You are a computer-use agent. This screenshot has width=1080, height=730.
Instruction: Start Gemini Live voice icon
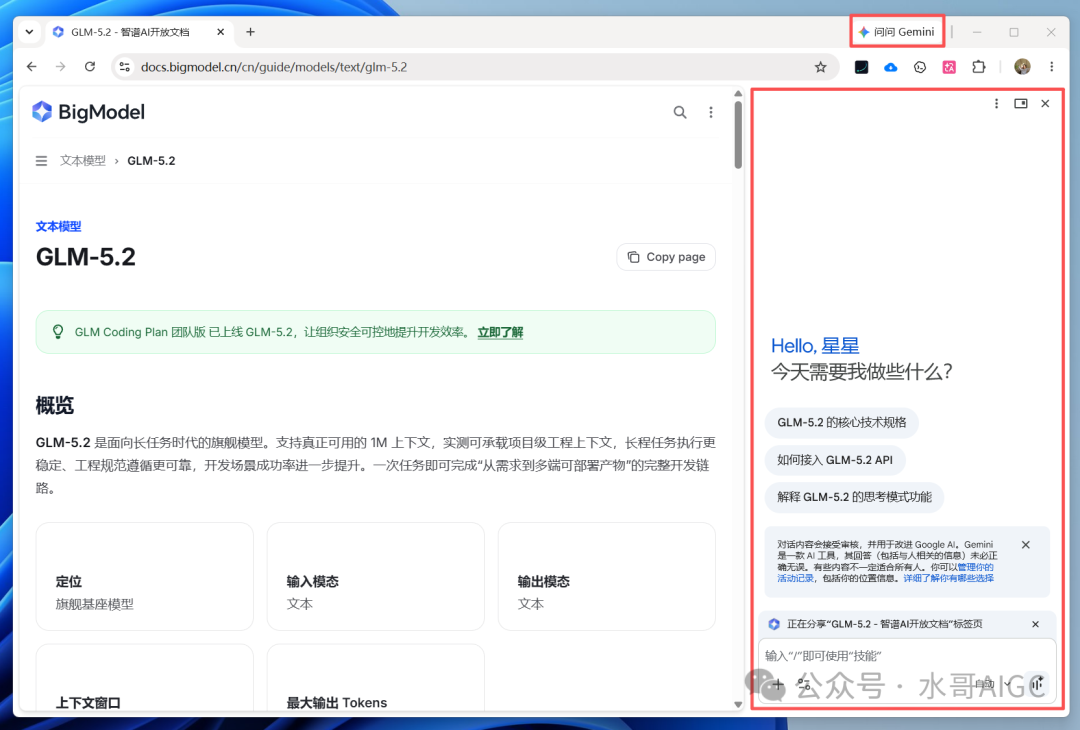point(1037,684)
